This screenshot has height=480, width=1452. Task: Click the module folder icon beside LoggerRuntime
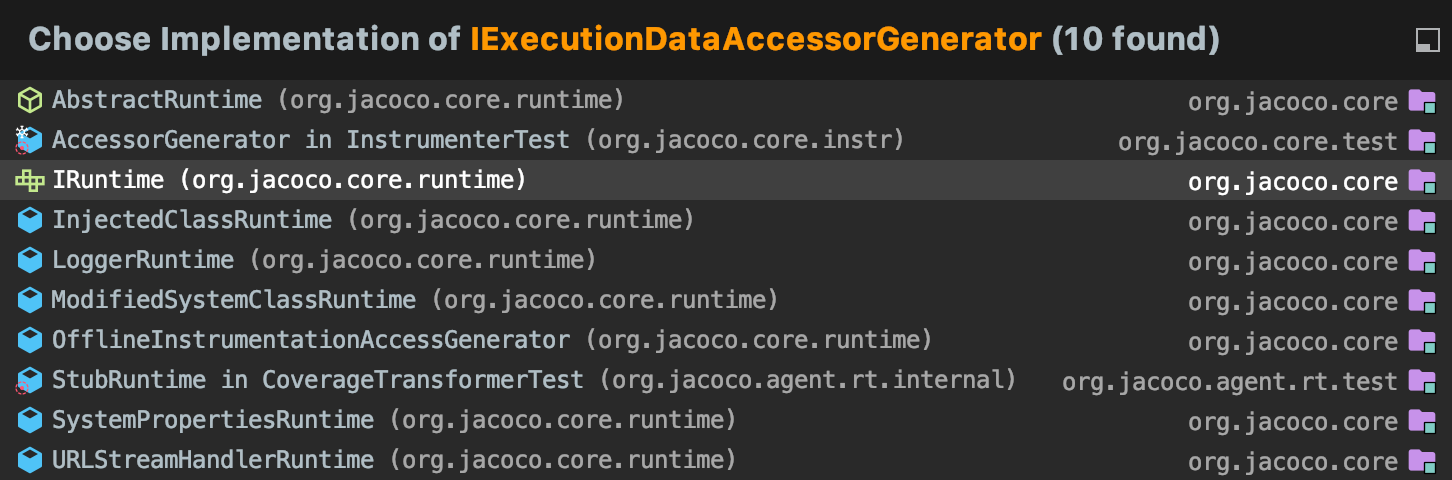[x=1422, y=261]
